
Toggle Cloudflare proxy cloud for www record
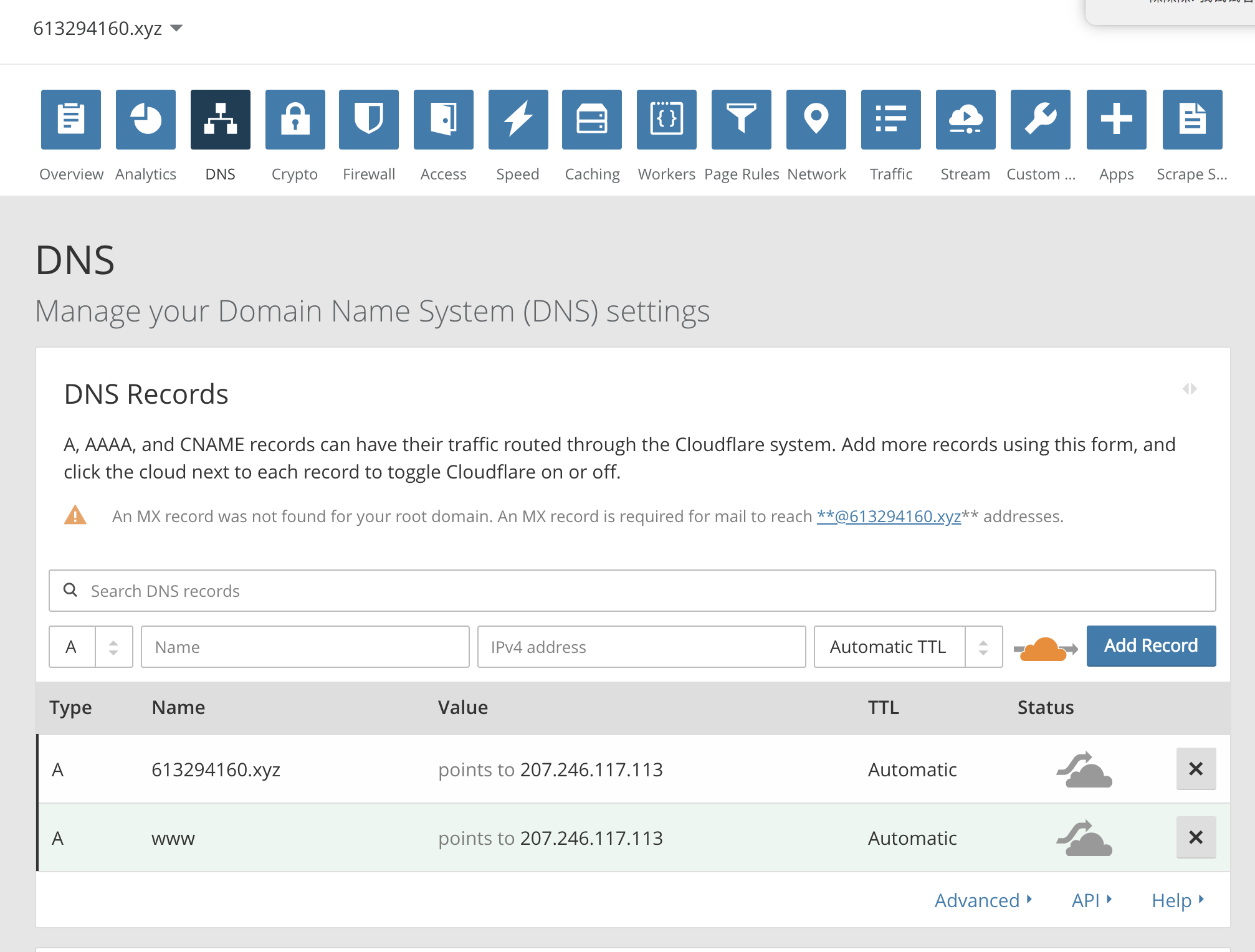tap(1084, 838)
